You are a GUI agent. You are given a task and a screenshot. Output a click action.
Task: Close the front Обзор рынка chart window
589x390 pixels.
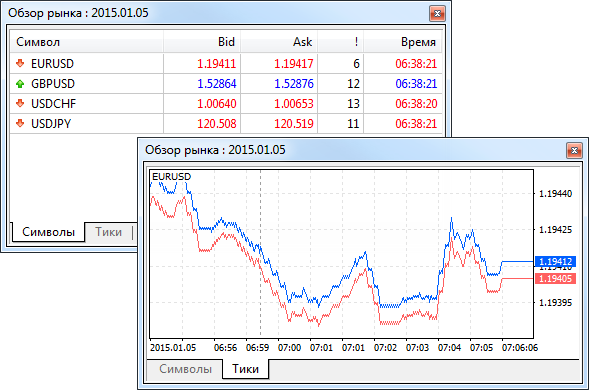pyautogui.click(x=574, y=151)
